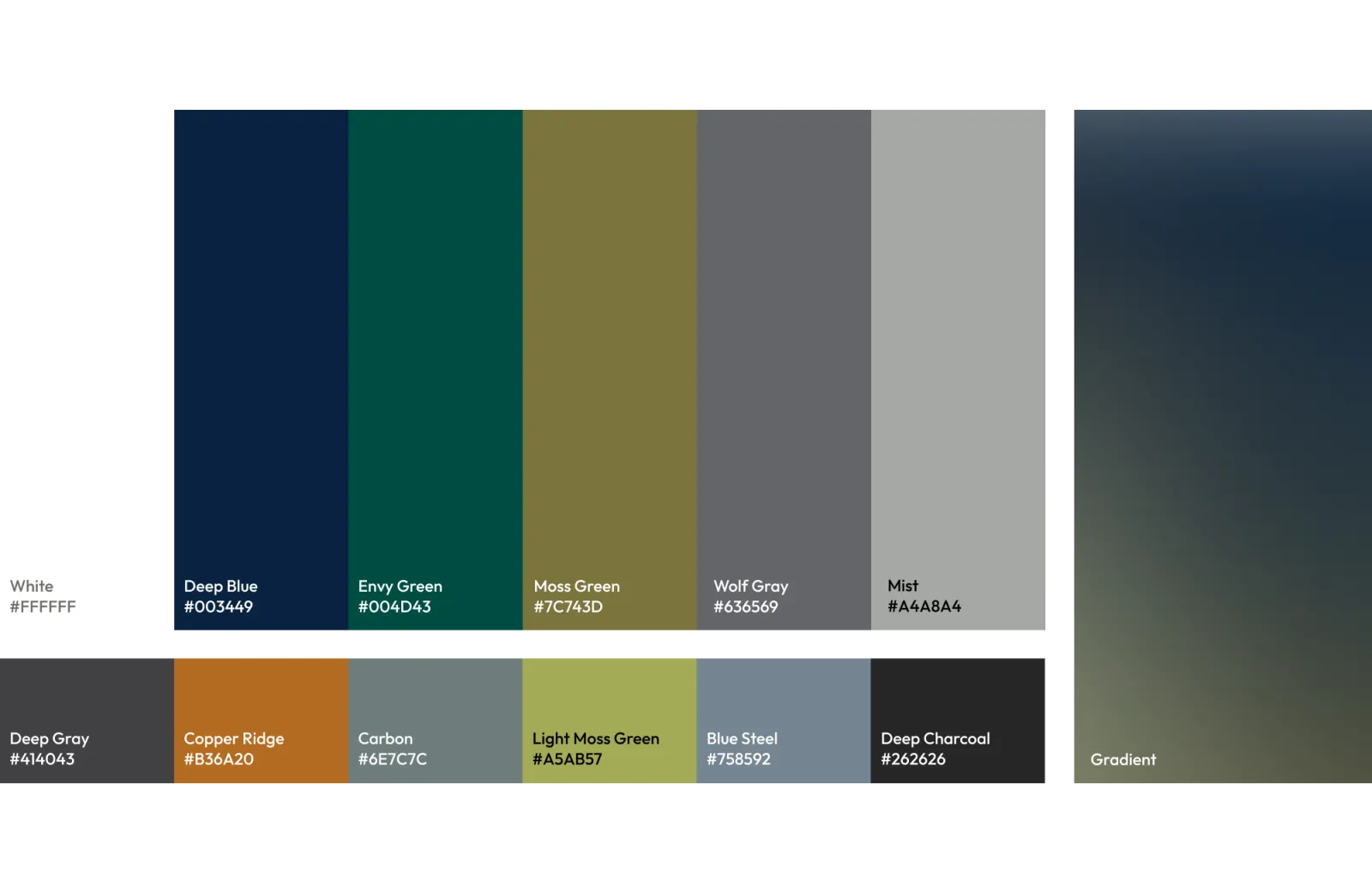This screenshot has width=1372, height=893.
Task: Select the Deep Blue color swatch
Action: click(x=261, y=343)
